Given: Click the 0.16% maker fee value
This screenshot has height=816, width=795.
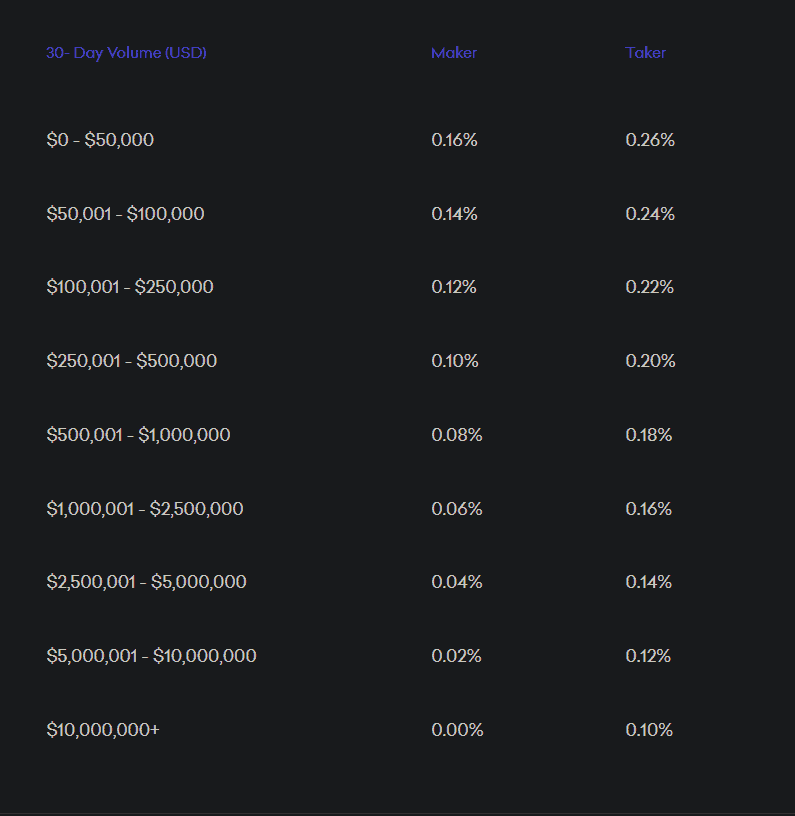Looking at the screenshot, I should [454, 139].
